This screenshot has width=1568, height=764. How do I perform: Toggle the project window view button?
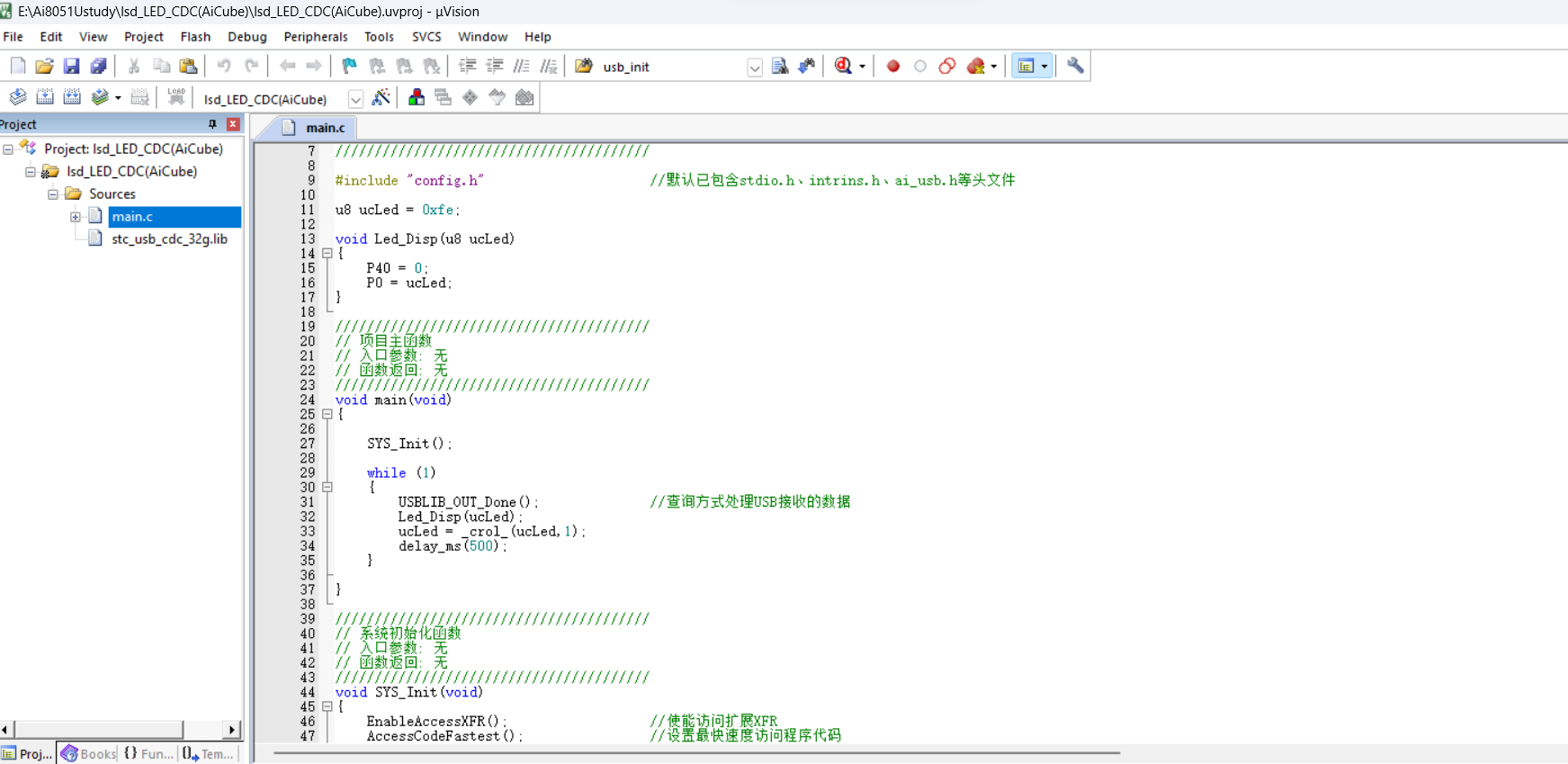pos(1026,66)
